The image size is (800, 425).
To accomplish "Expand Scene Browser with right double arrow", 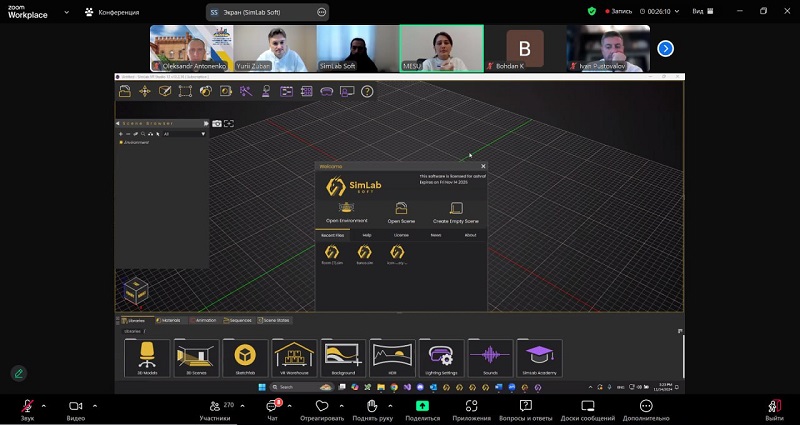I will [206, 123].
